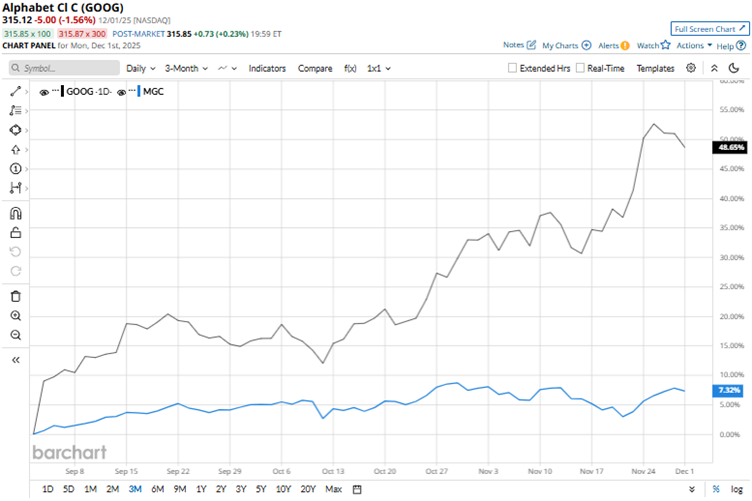
Task: Open chart settings gear
Action: 691,68
